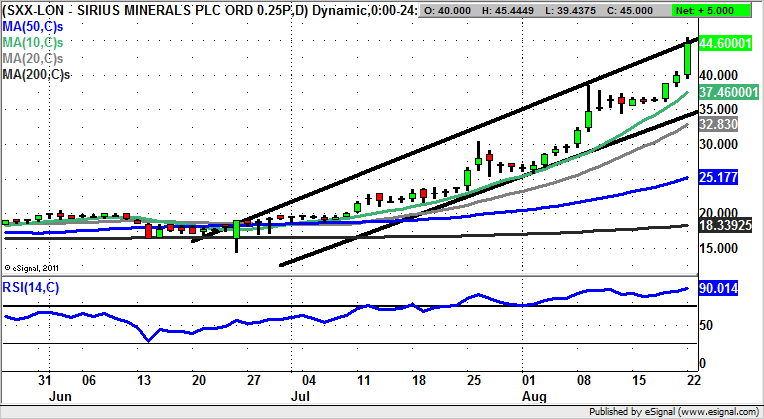The height and width of the screenshot is (419, 764).
Task: Click the tall green candle at far right
Action: [x=687, y=57]
